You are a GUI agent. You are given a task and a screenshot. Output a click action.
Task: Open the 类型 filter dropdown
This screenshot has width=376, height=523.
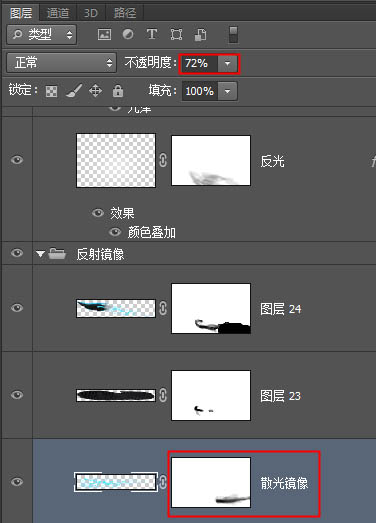tap(41, 34)
